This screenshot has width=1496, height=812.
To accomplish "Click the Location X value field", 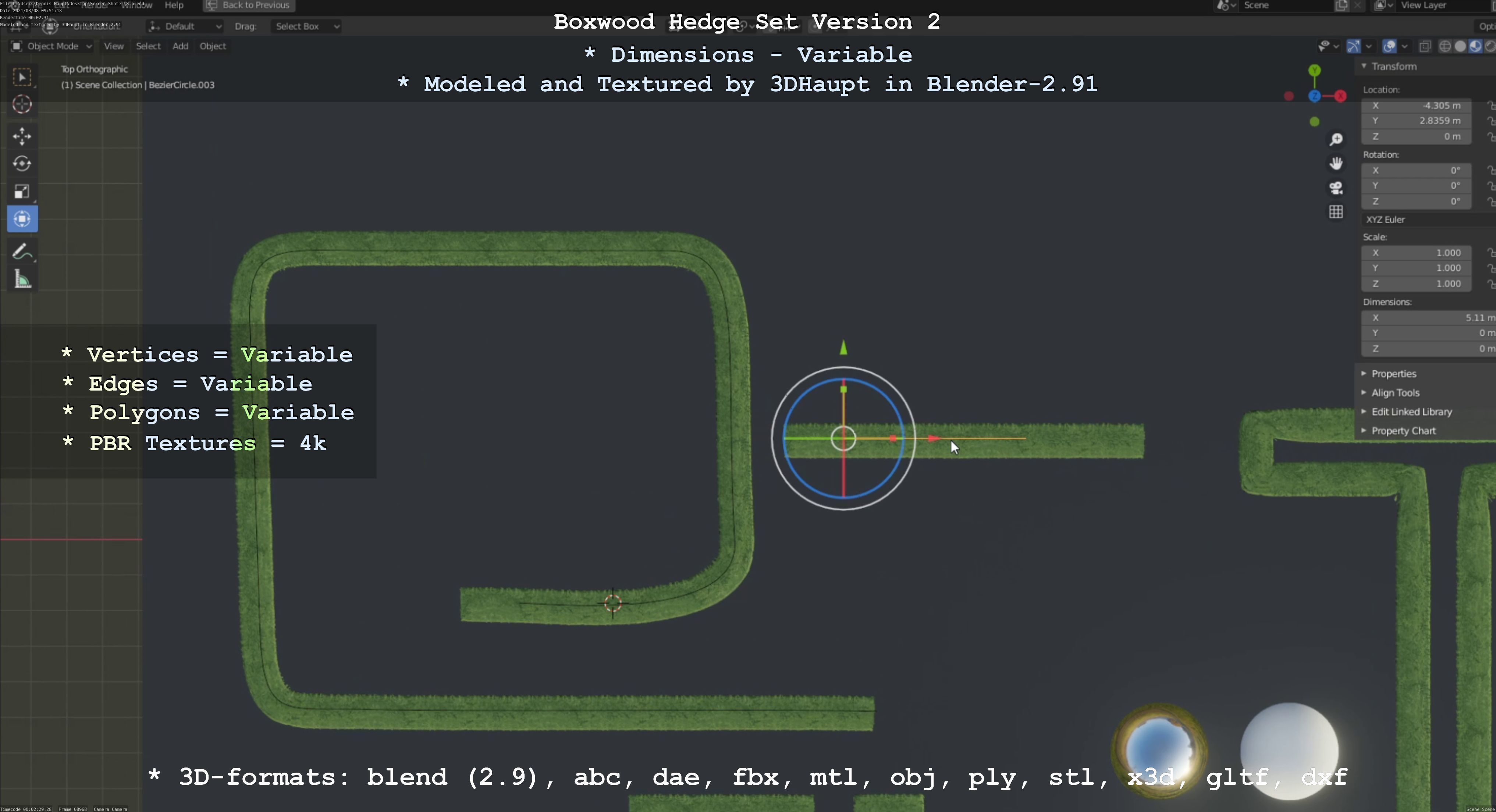I will pyautogui.click(x=1417, y=106).
